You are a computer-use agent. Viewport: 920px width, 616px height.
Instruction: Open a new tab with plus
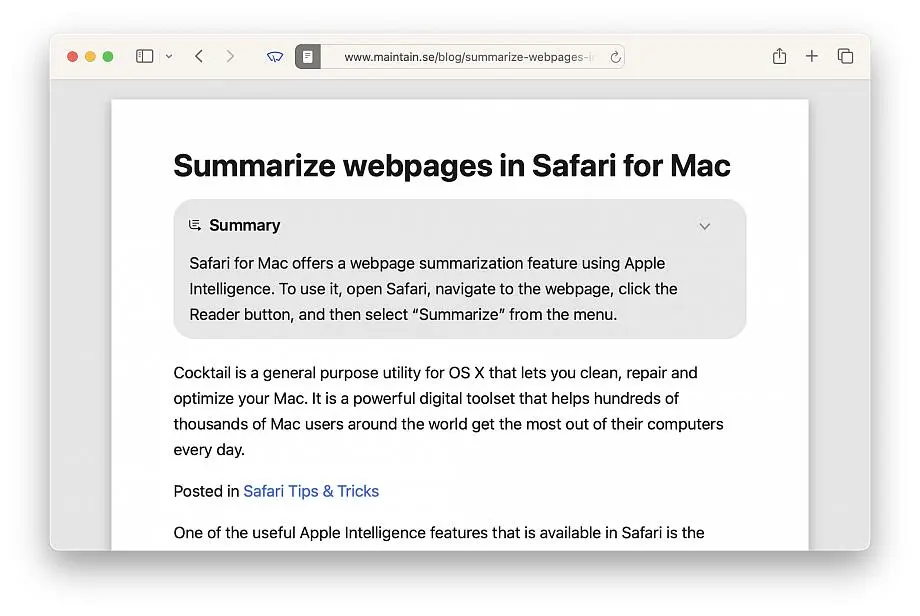tap(811, 56)
